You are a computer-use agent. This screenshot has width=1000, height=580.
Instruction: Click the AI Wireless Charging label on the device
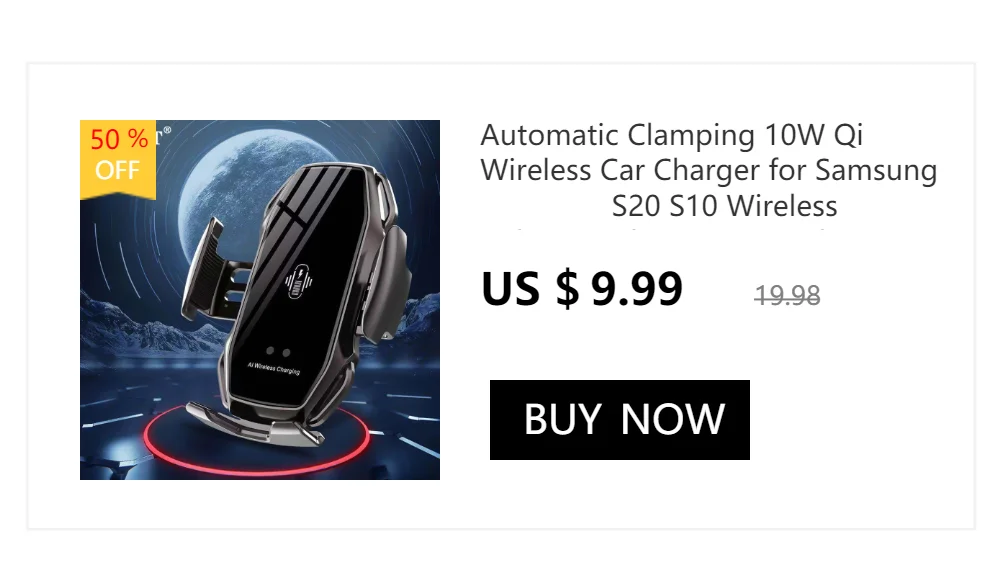pyautogui.click(x=274, y=368)
